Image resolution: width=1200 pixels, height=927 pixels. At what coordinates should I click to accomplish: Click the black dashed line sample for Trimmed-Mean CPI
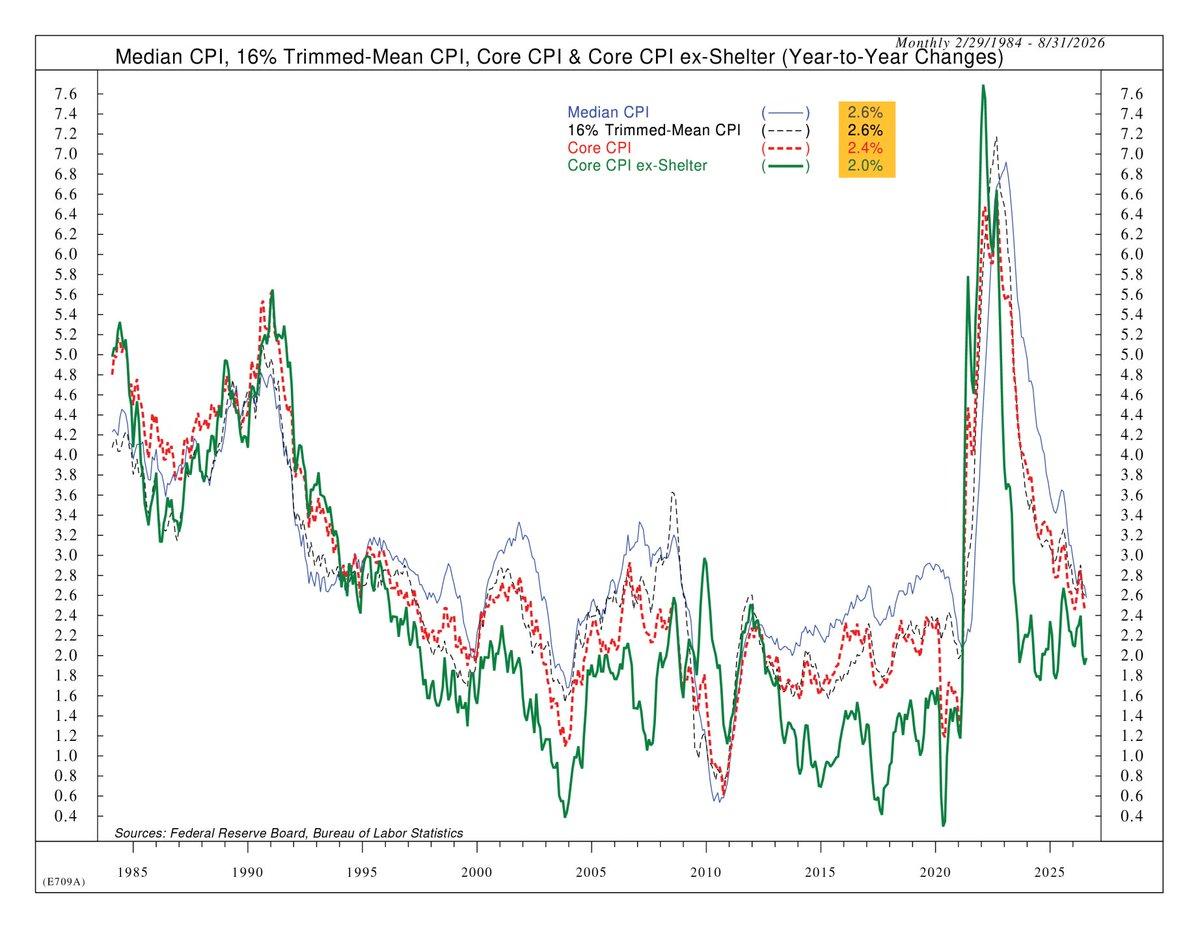point(786,130)
